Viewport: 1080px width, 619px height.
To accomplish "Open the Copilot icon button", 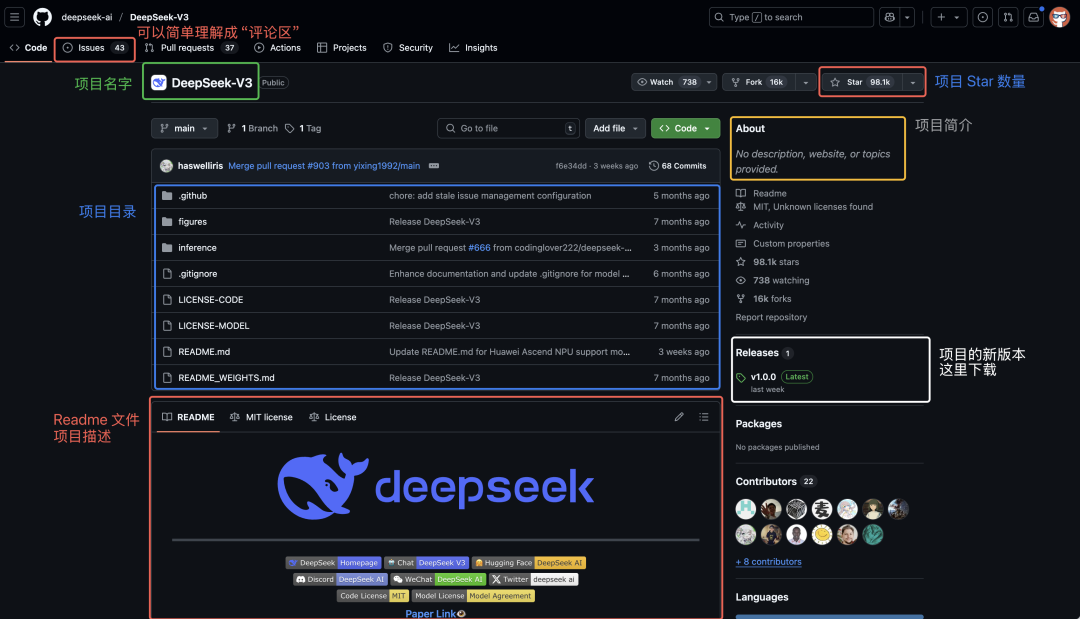I will 889,17.
